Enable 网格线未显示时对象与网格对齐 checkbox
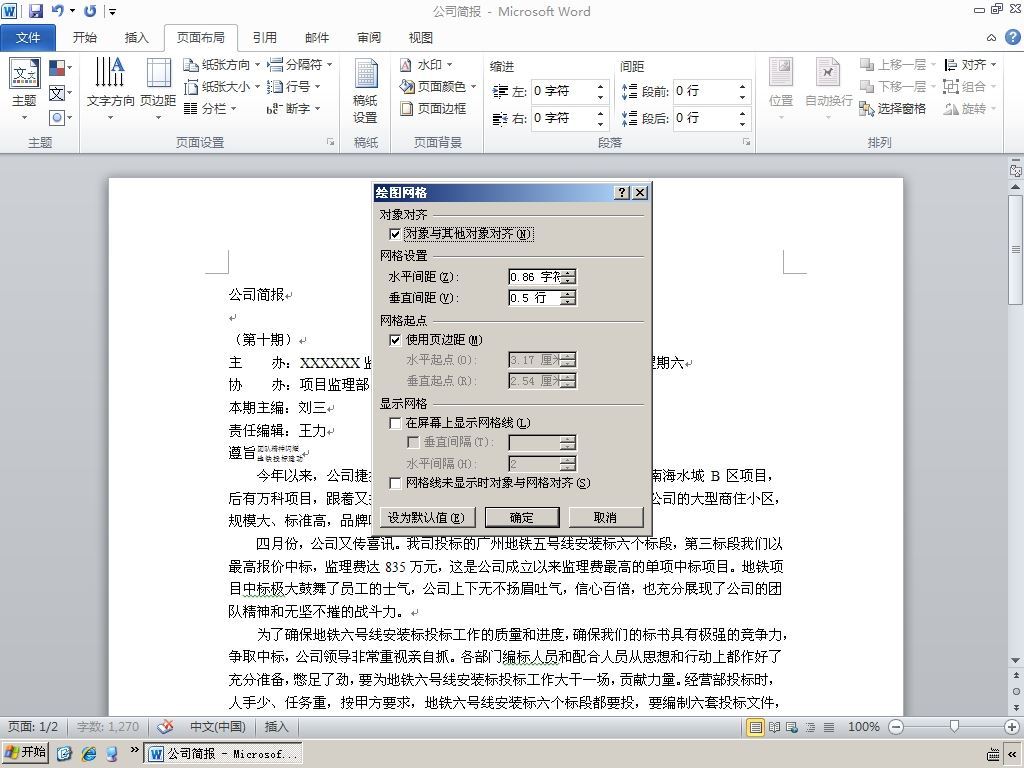 click(395, 483)
